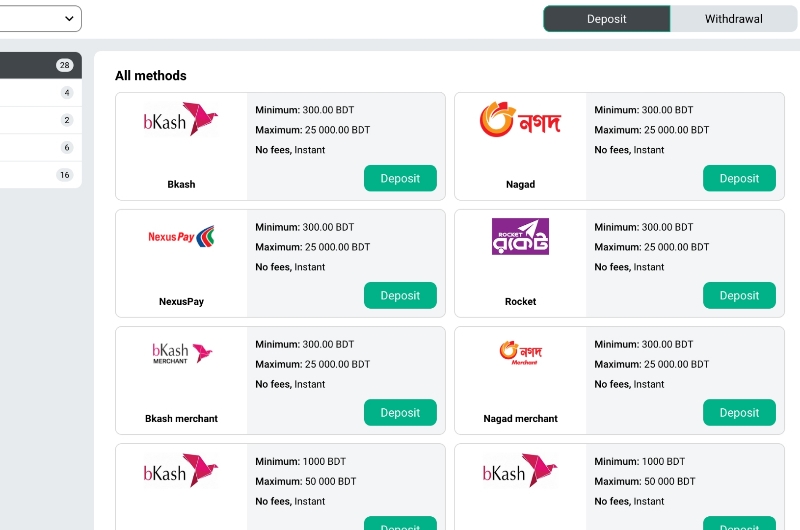Deposit using Bkash merchant method

click(x=400, y=412)
